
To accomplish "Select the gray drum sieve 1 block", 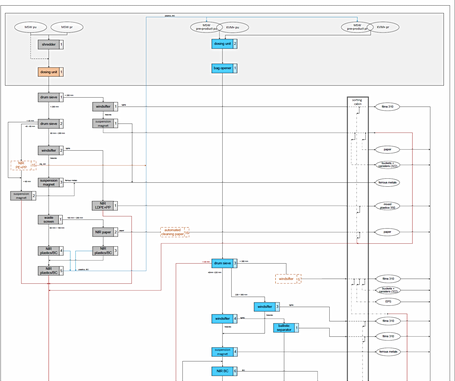I will [x=51, y=97].
